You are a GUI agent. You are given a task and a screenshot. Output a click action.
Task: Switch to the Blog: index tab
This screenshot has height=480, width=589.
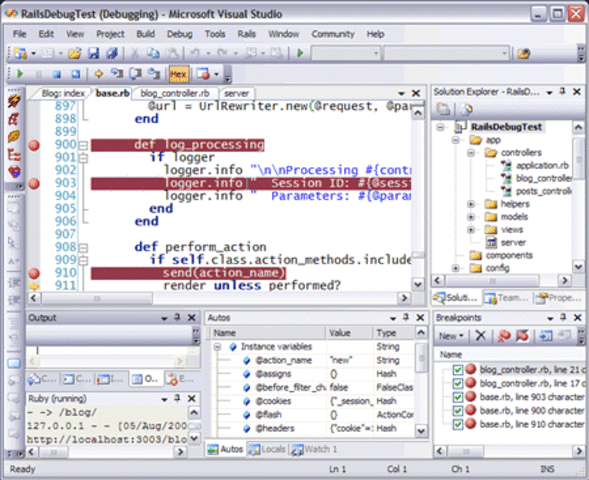pyautogui.click(x=63, y=93)
